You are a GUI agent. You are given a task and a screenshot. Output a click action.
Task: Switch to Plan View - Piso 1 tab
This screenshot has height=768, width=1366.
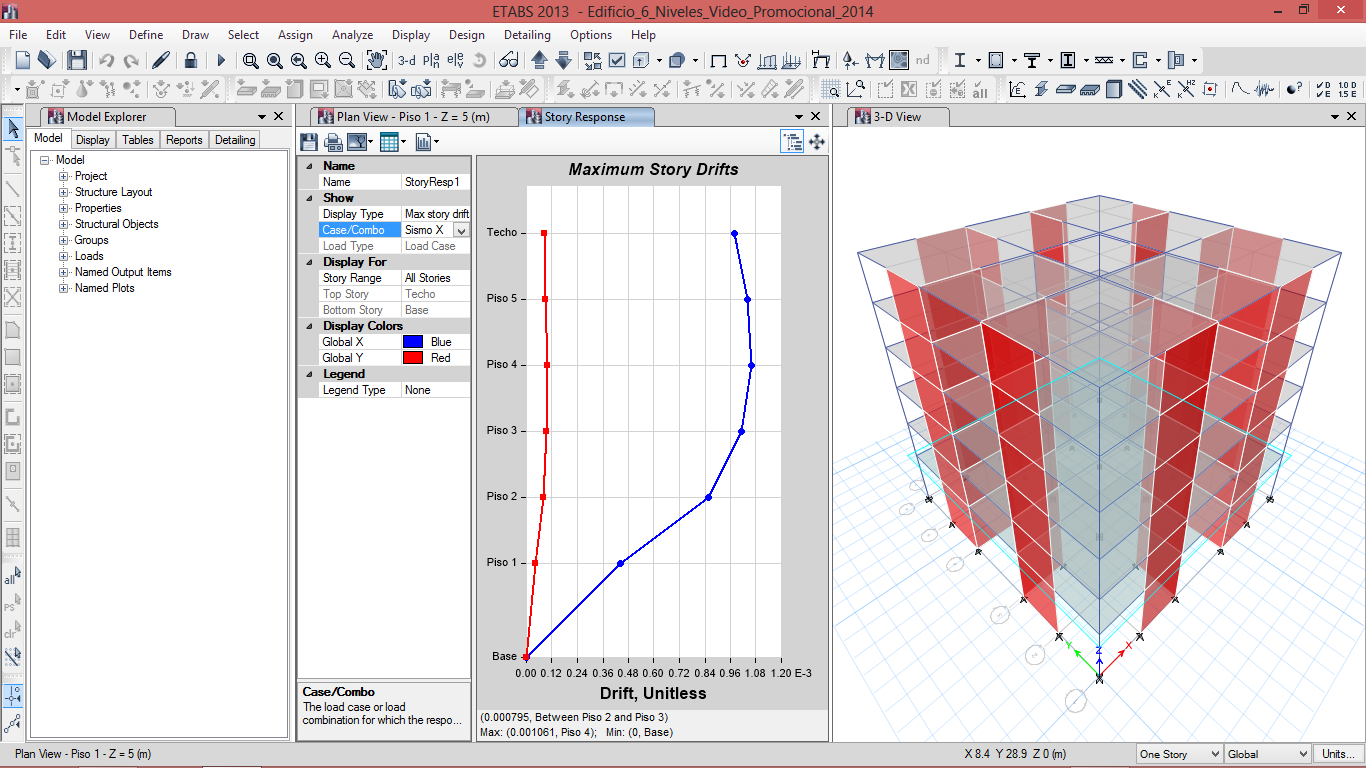[x=412, y=117]
